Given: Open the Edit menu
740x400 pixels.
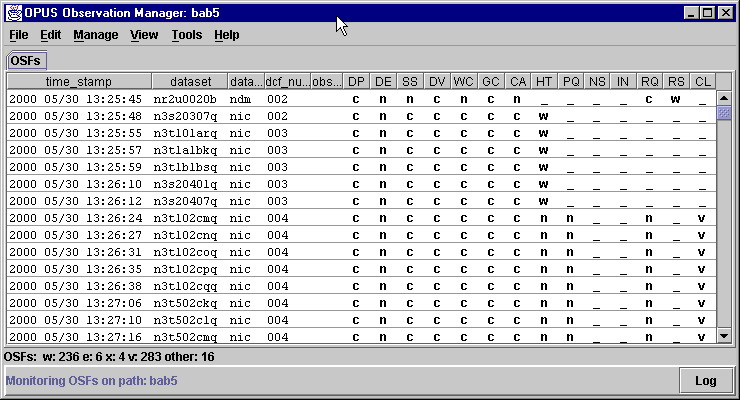Looking at the screenshot, I should pyautogui.click(x=50, y=35).
